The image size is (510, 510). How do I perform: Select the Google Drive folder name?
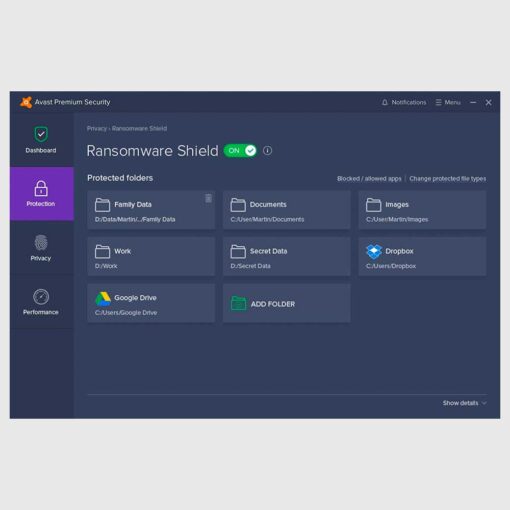pos(135,298)
